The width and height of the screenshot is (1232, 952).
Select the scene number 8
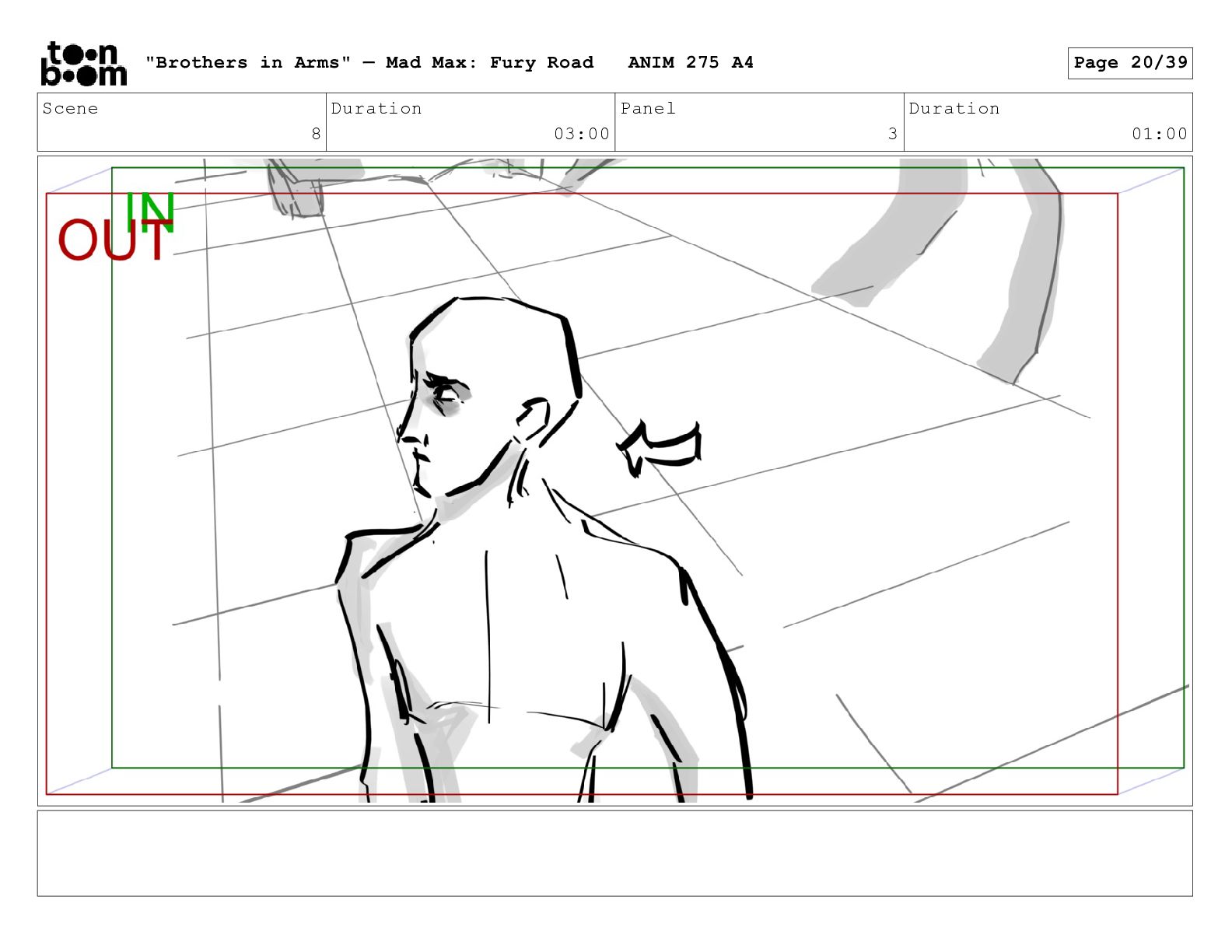316,134
